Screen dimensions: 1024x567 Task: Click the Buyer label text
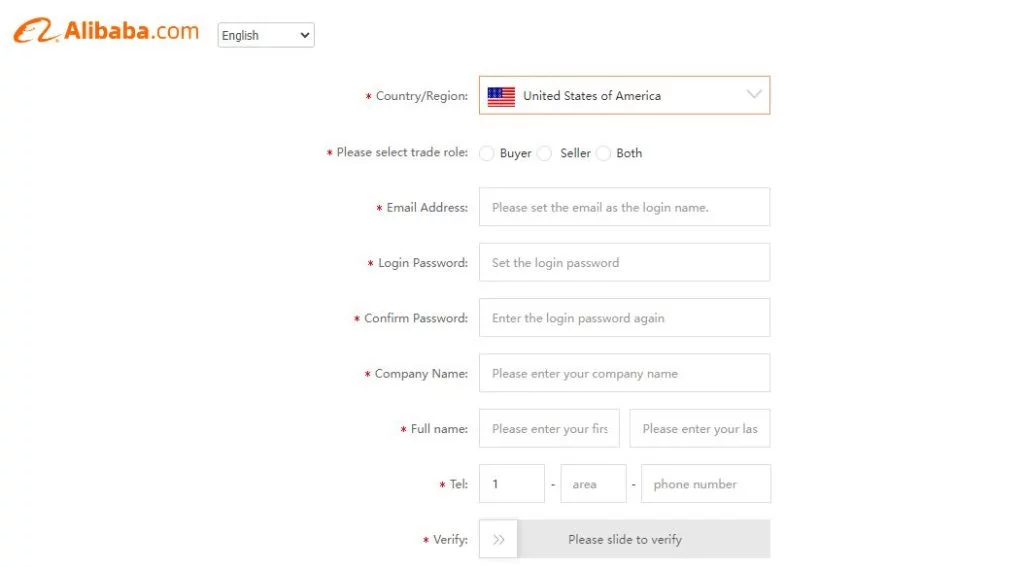coord(516,153)
